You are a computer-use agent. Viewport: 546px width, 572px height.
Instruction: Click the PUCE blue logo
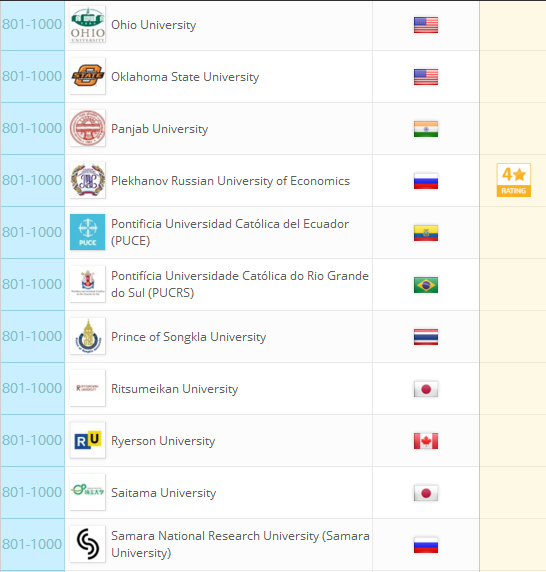click(88, 232)
